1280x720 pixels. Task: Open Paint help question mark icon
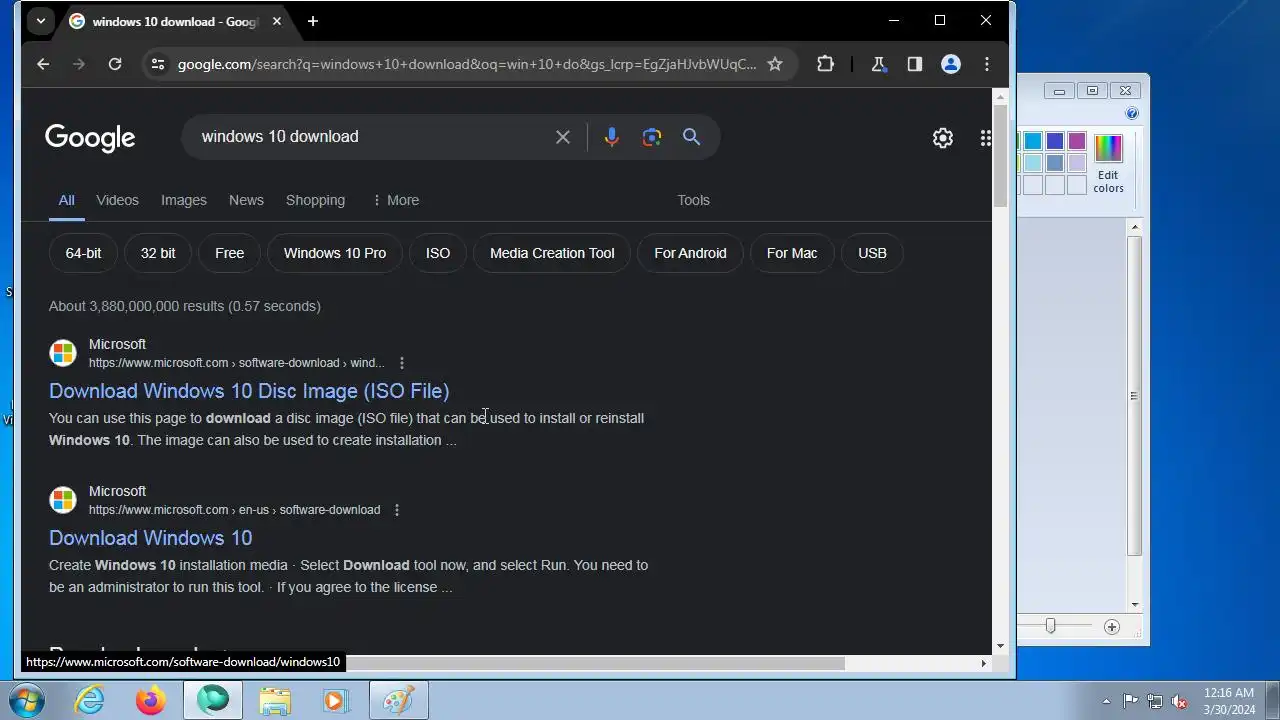(1132, 114)
